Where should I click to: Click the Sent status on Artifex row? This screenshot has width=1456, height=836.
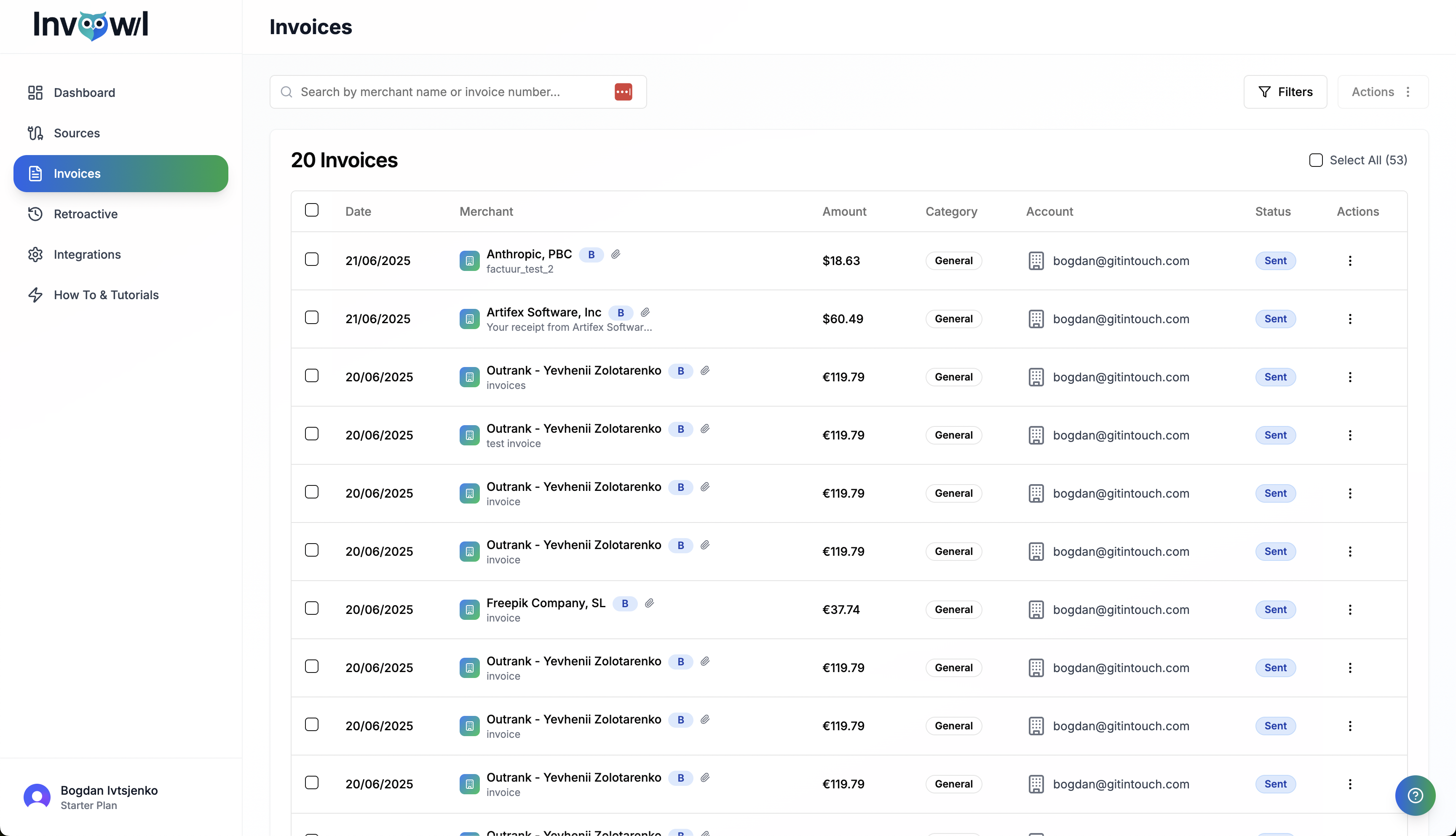(x=1275, y=319)
